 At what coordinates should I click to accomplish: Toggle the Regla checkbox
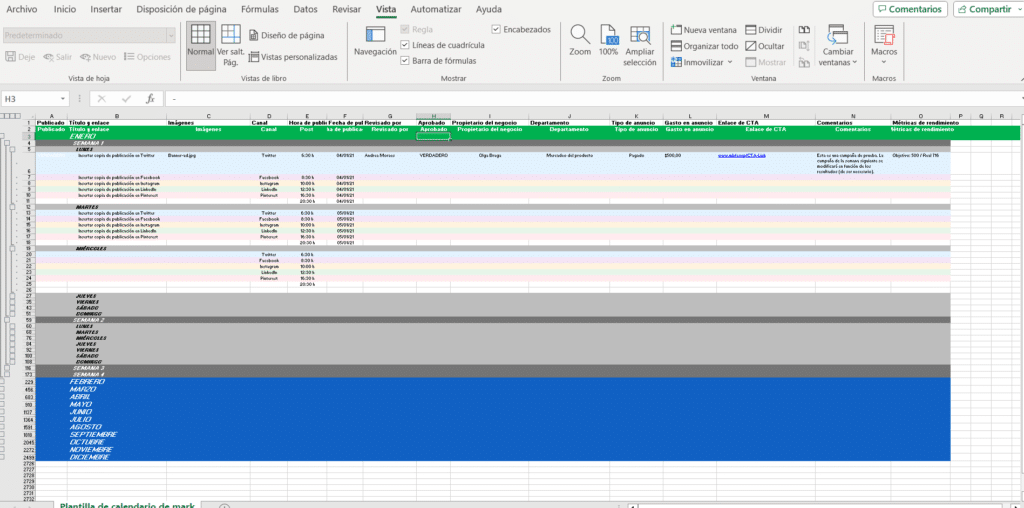click(405, 29)
